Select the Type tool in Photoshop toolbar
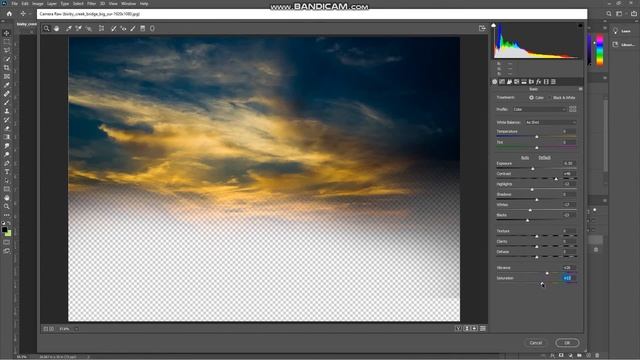Viewport: 640px width, 360px height. [x=7, y=172]
